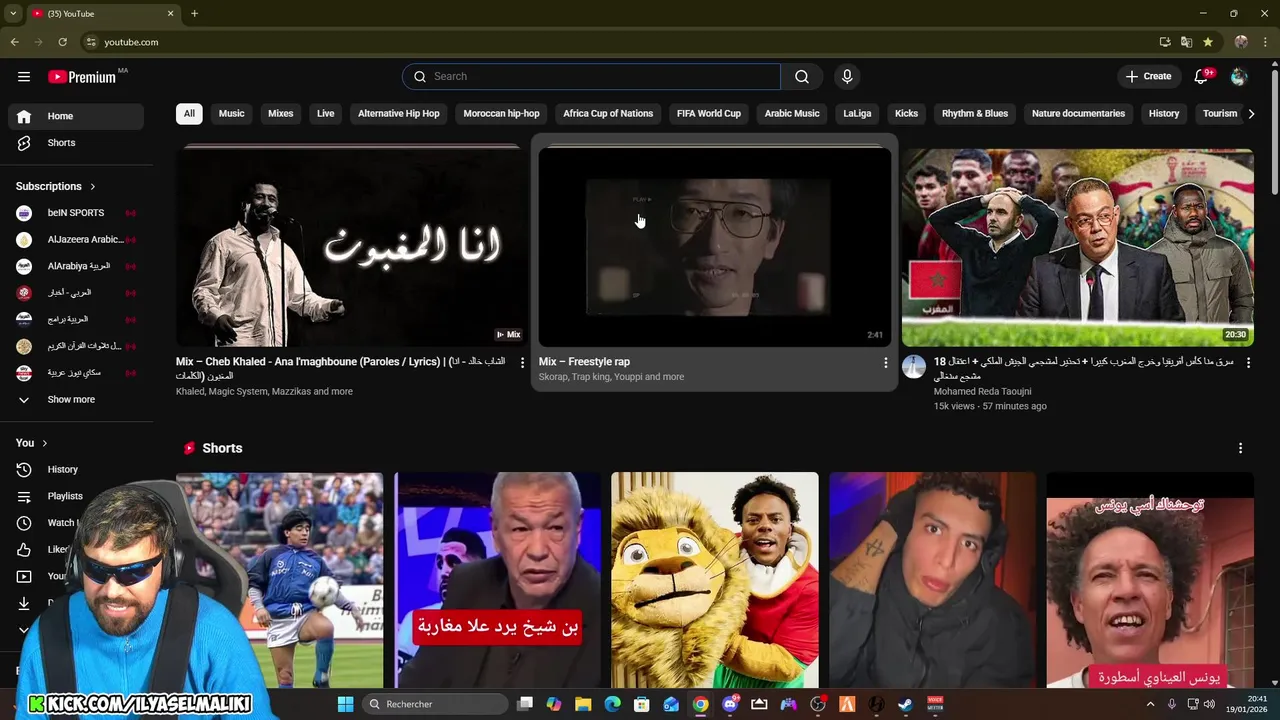Select the Arabic Music chip
The width and height of the screenshot is (1280, 720).
(x=792, y=114)
